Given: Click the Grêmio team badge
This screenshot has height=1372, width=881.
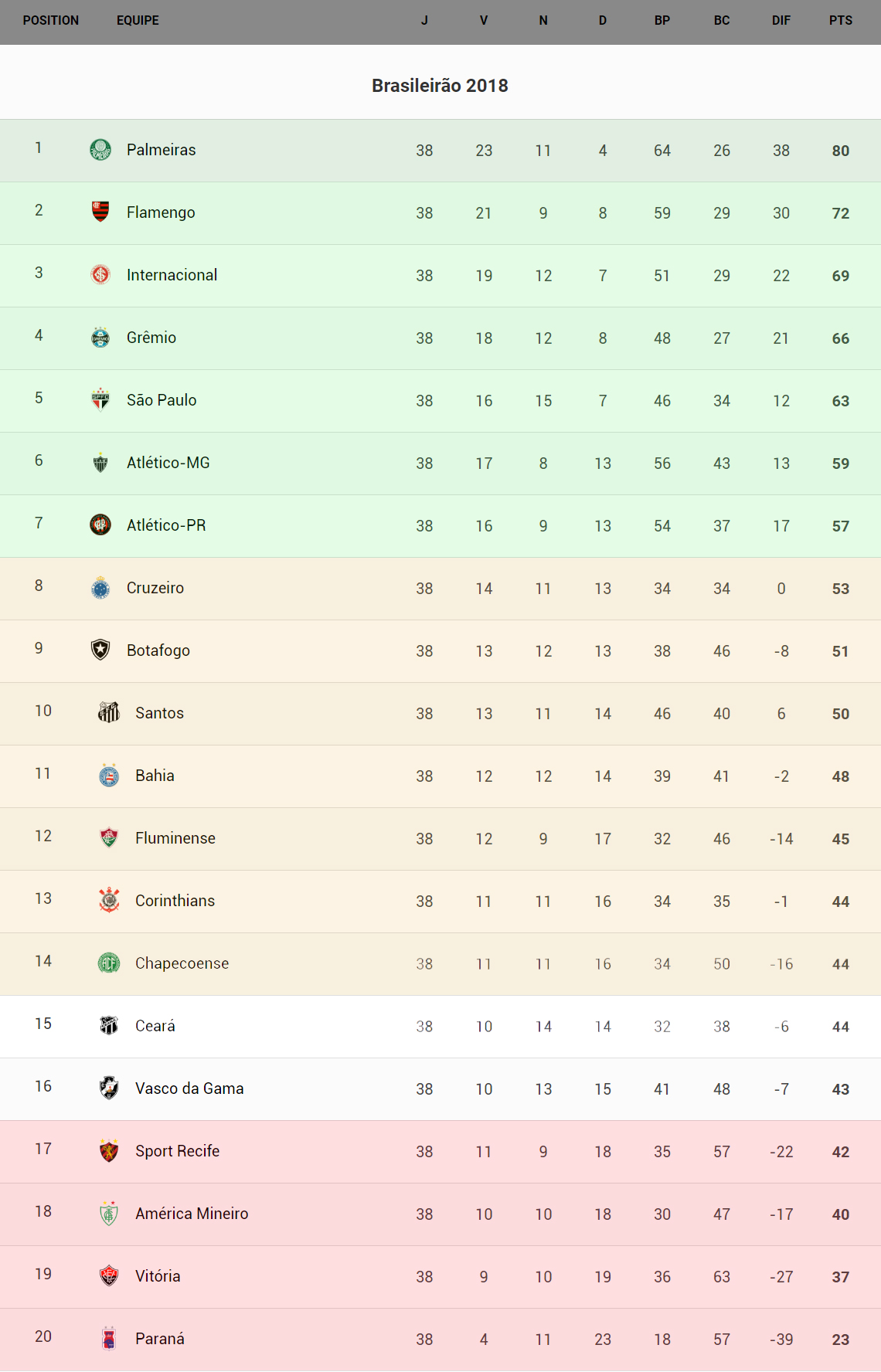Looking at the screenshot, I should click(x=100, y=337).
